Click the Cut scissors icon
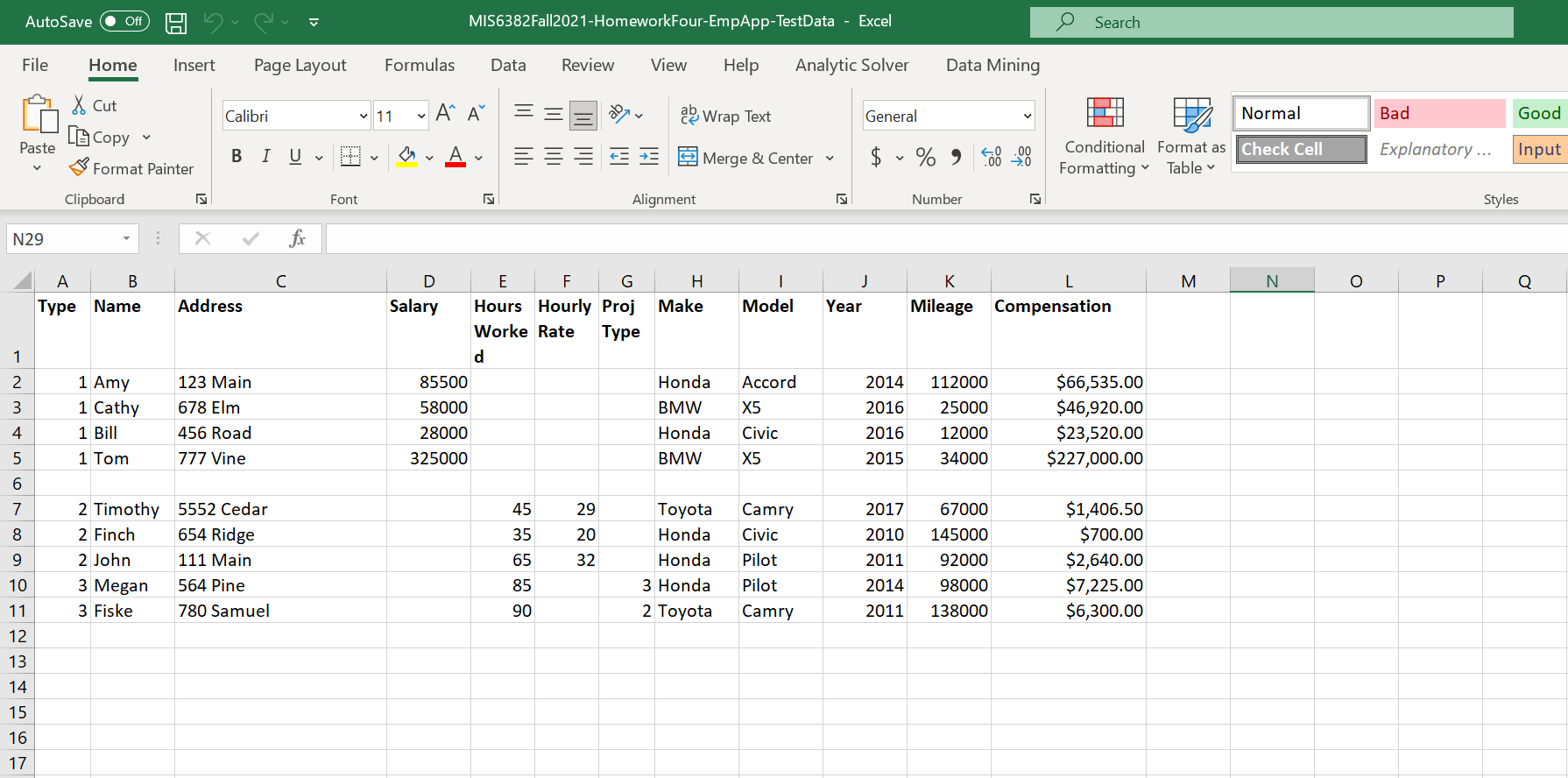Viewport: 1568px width, 778px height. click(79, 105)
